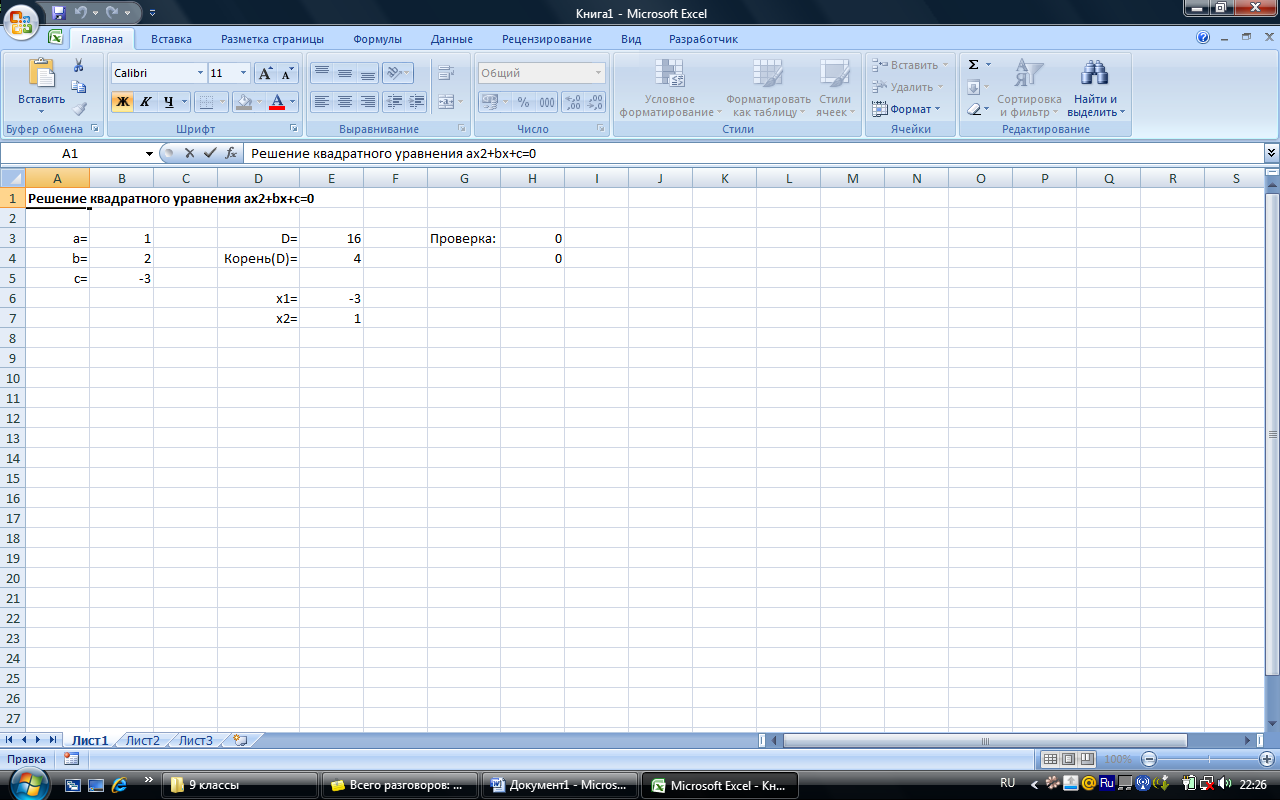Image resolution: width=1280 pixels, height=800 pixels.
Task: Switch to the Вид ribbon tab
Action: (x=631, y=39)
